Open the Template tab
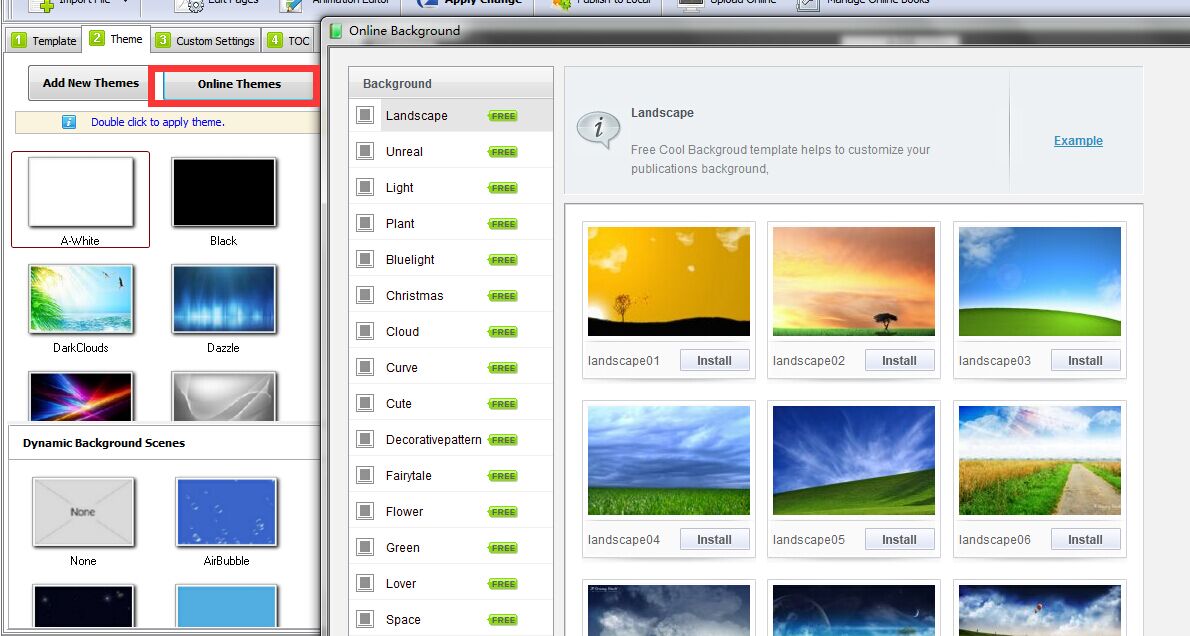The width and height of the screenshot is (1190, 636). pyautogui.click(x=44, y=40)
